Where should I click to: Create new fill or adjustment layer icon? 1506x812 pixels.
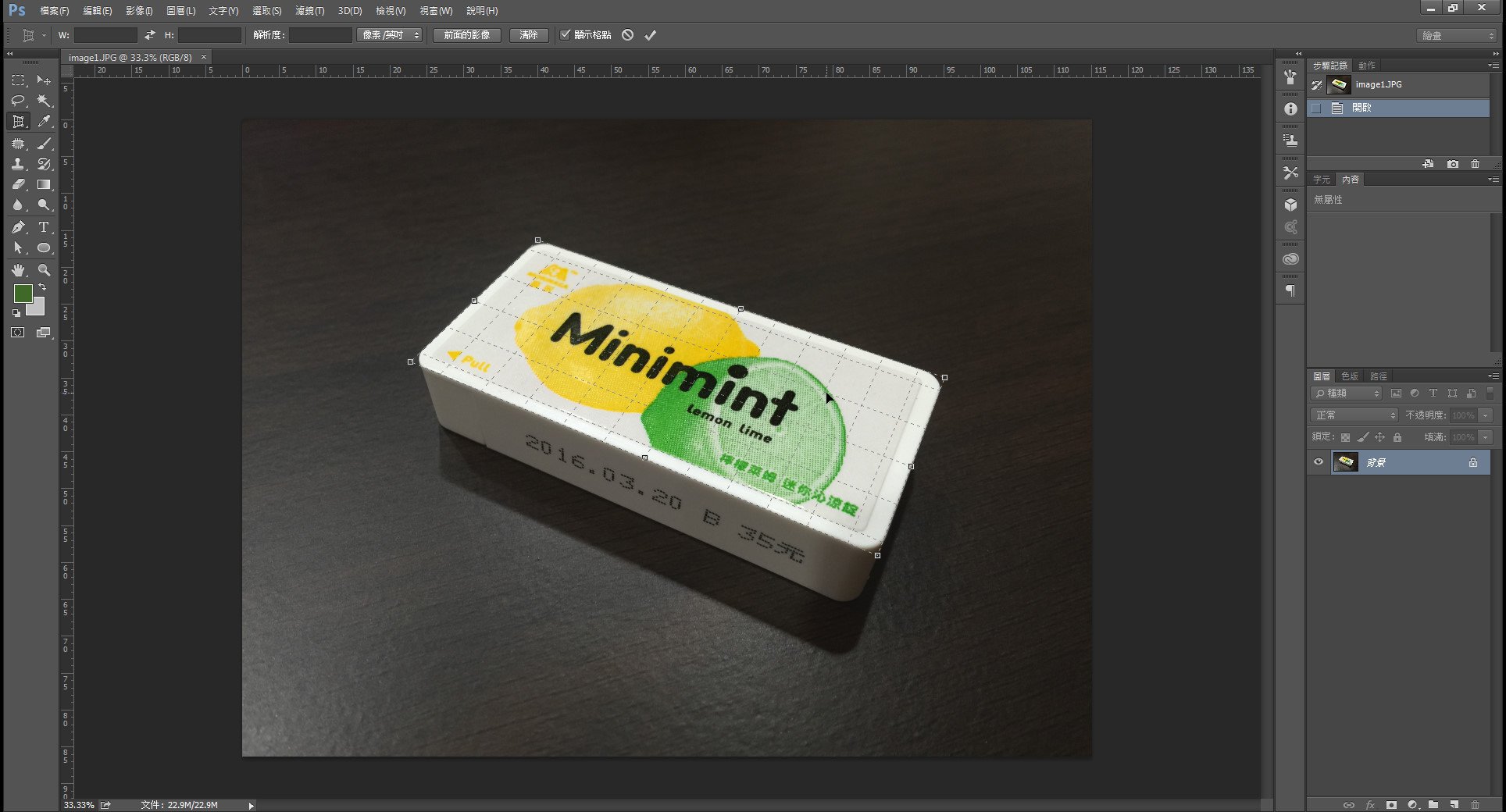point(1412,805)
